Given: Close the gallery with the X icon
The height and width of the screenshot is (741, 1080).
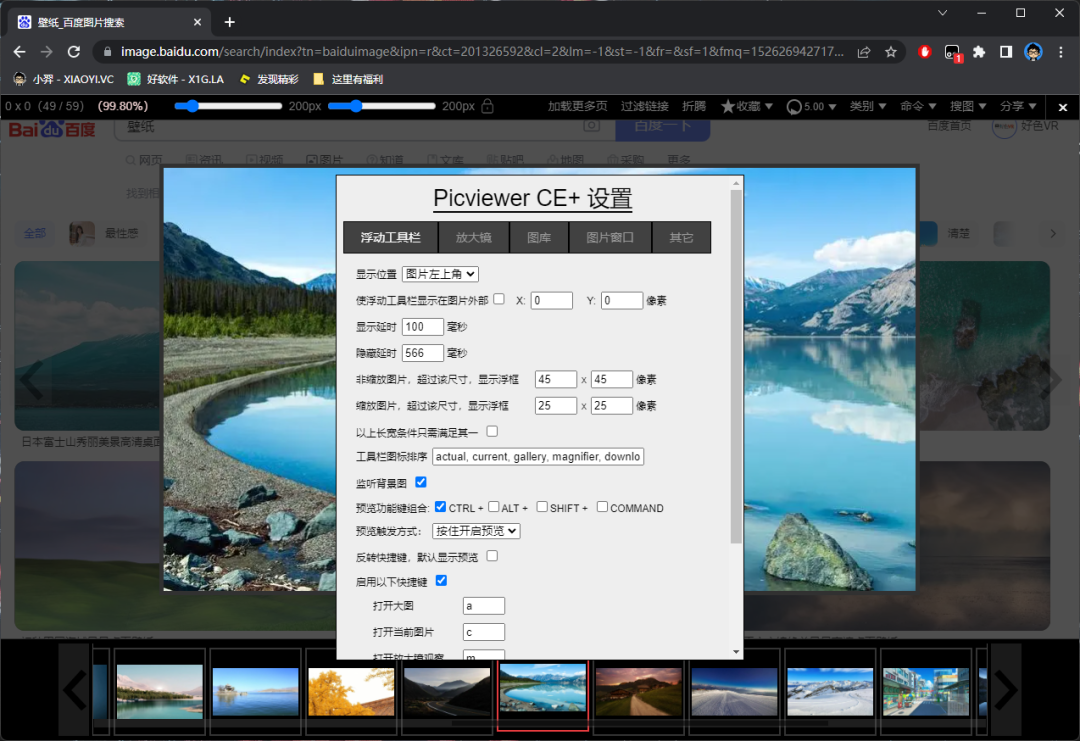Looking at the screenshot, I should (1063, 107).
